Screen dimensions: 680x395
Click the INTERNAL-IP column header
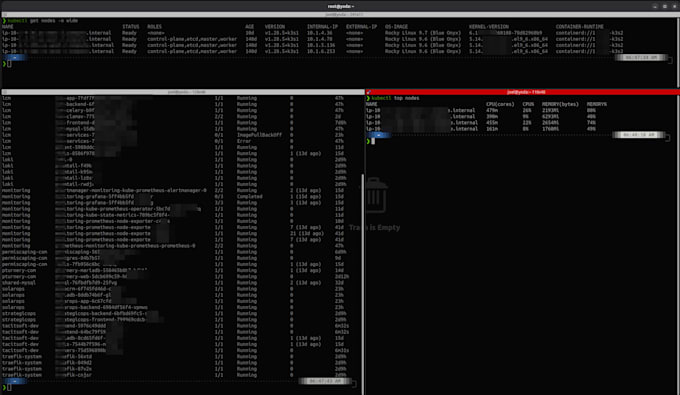point(322,27)
